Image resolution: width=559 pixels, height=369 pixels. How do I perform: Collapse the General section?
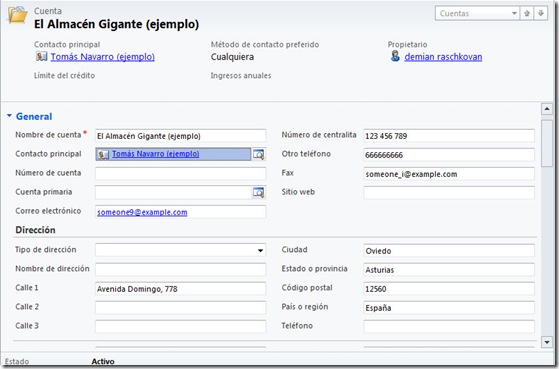coord(10,116)
